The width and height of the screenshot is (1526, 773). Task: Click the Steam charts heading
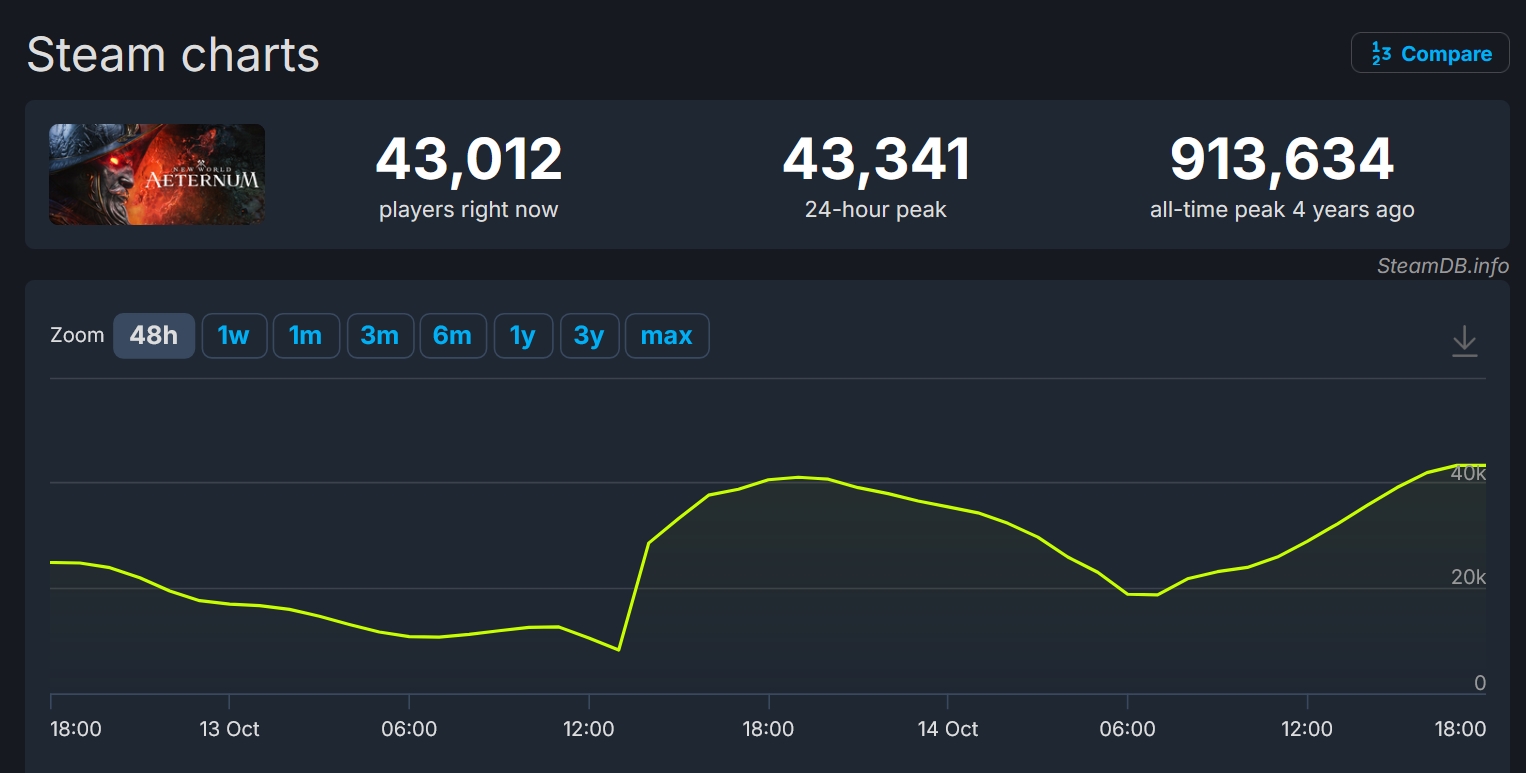click(173, 54)
